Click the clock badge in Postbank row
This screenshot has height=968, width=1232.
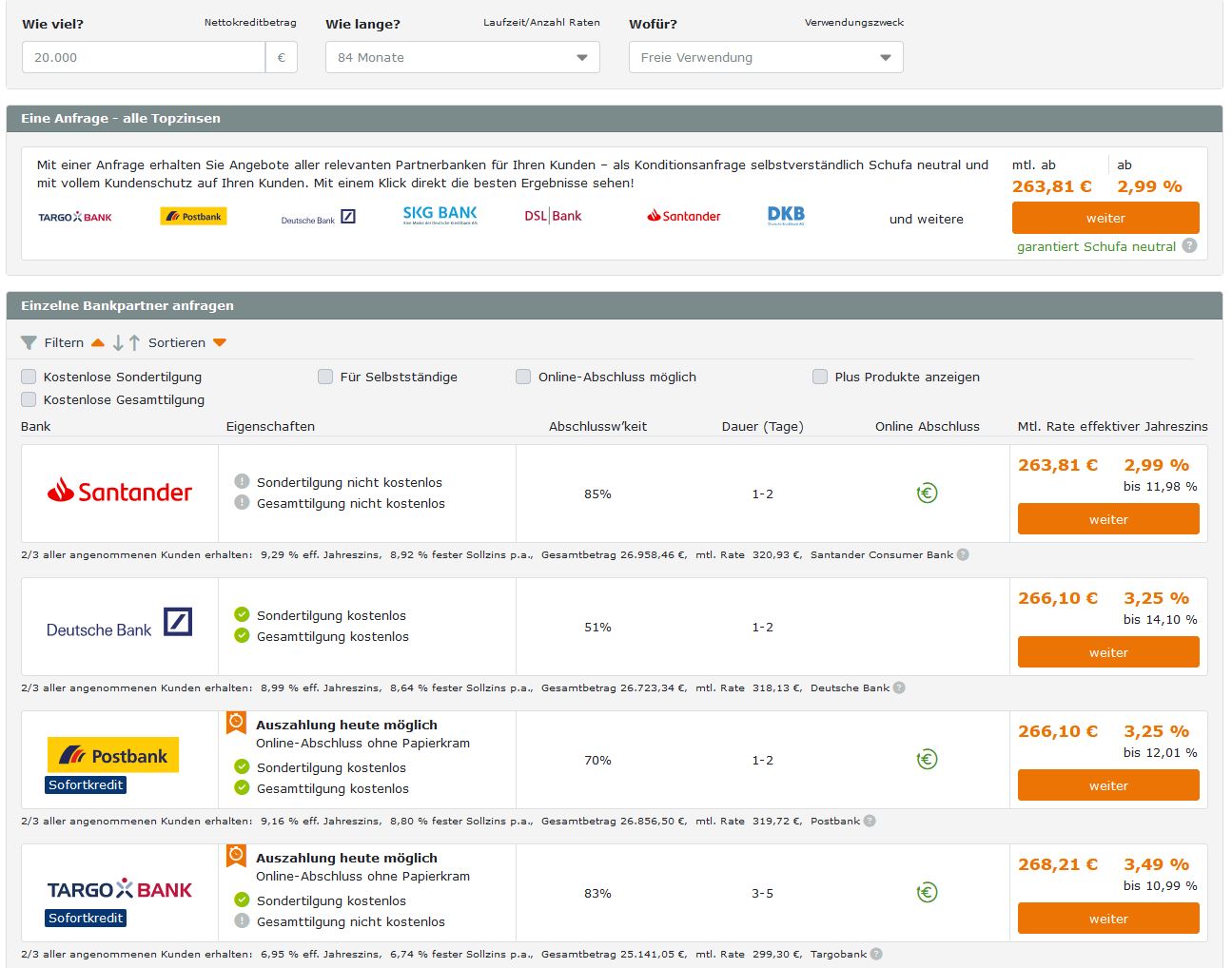pos(236,724)
